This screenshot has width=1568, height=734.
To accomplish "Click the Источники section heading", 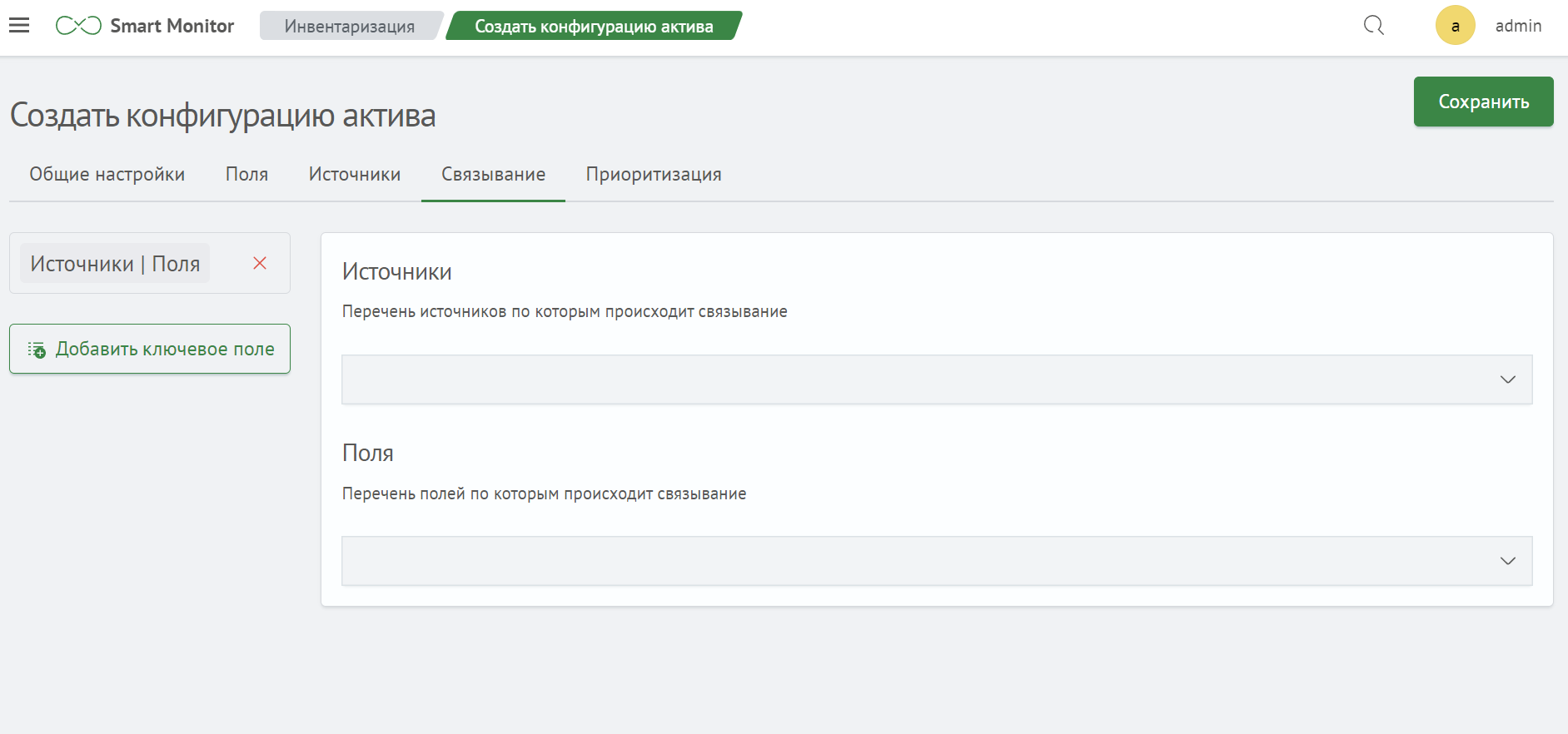I will [x=397, y=272].
